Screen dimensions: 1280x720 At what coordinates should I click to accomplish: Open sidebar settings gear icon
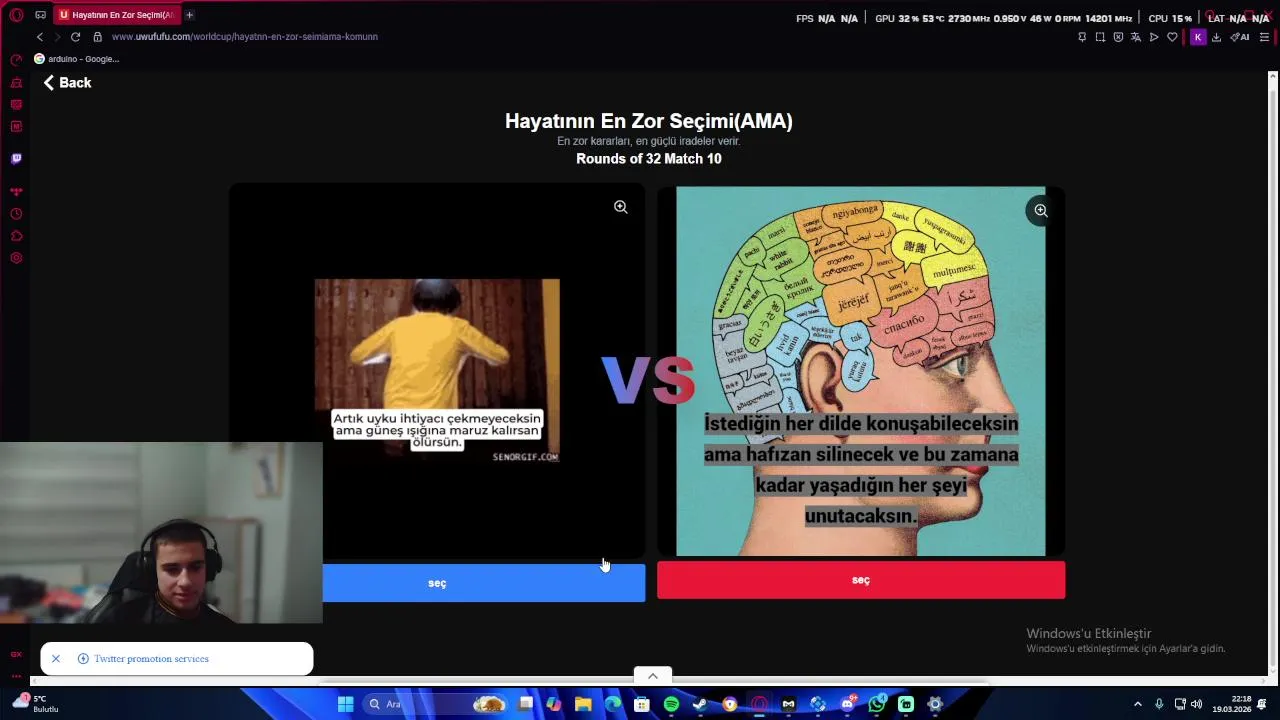click(16, 258)
